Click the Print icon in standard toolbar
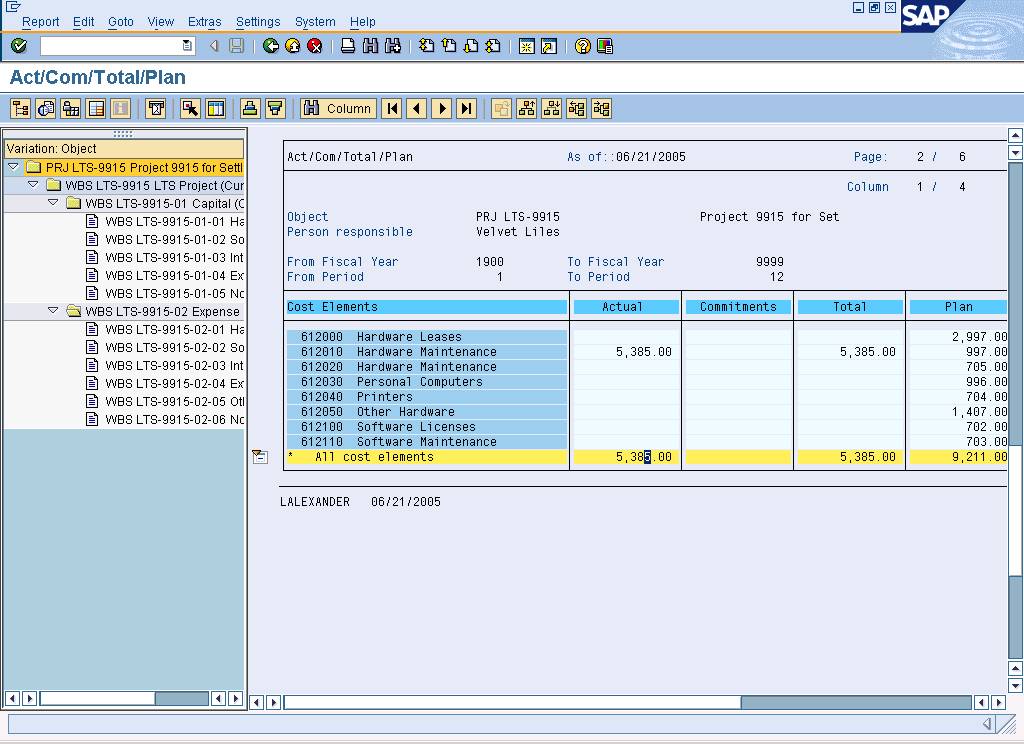 point(348,46)
